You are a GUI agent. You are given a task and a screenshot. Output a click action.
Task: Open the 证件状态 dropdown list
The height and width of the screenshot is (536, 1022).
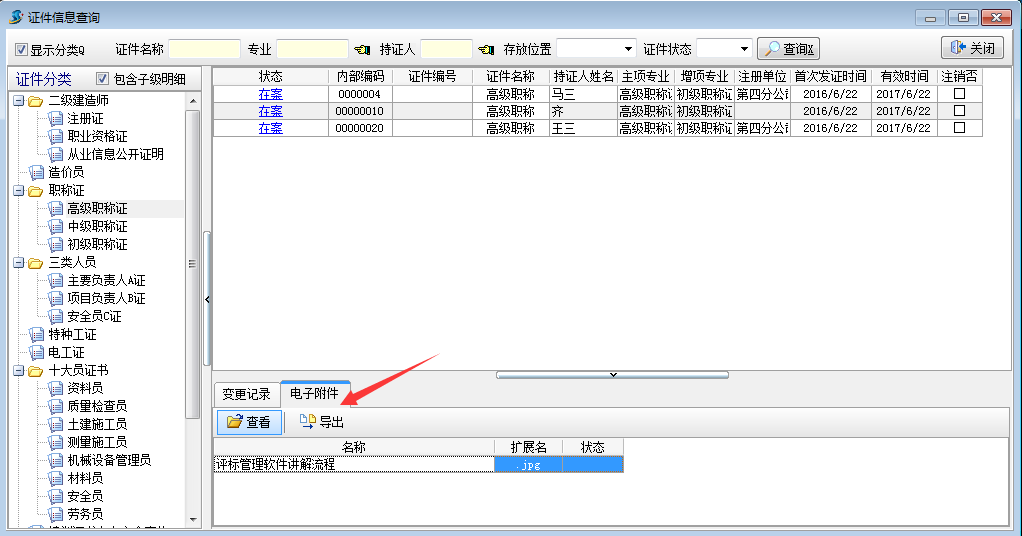(744, 49)
